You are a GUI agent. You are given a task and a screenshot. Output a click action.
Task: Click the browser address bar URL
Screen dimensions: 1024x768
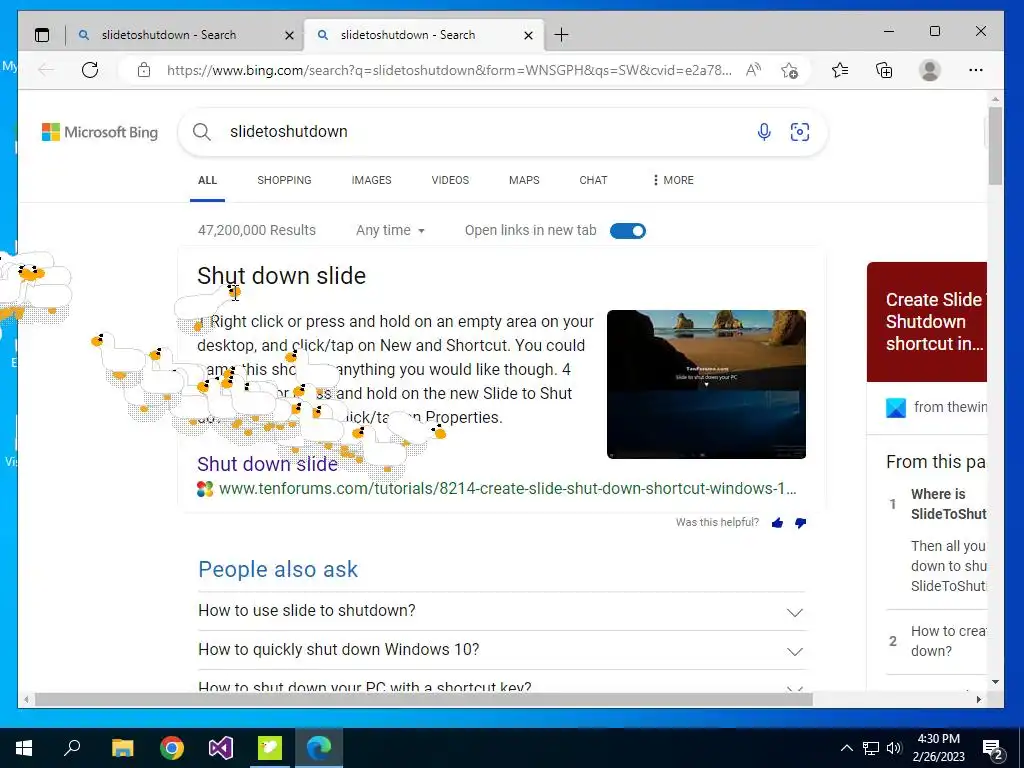click(x=449, y=70)
